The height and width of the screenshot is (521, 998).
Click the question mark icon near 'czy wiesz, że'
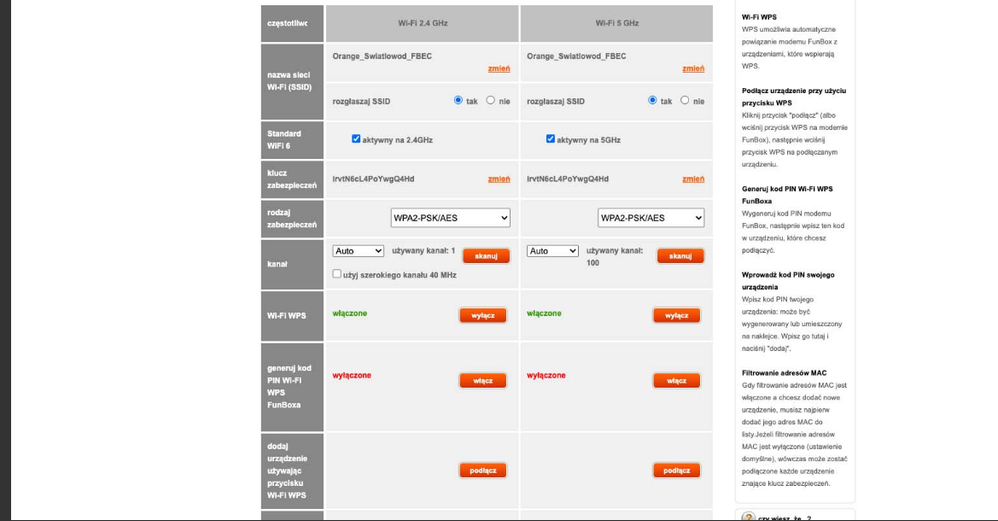(x=748, y=516)
